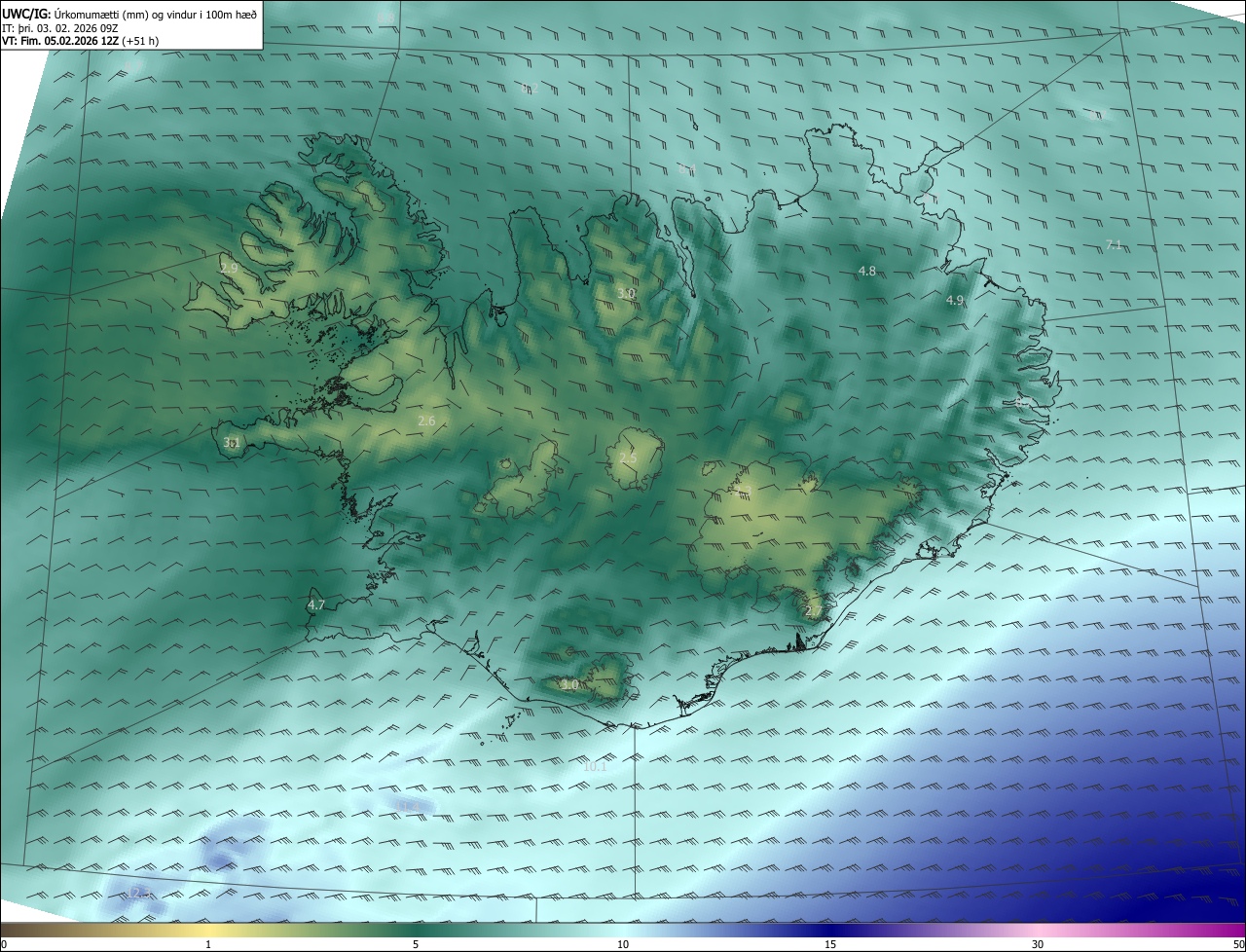This screenshot has width=1246, height=952.
Task: Click the 2.6 value label on the map
Action: [426, 421]
